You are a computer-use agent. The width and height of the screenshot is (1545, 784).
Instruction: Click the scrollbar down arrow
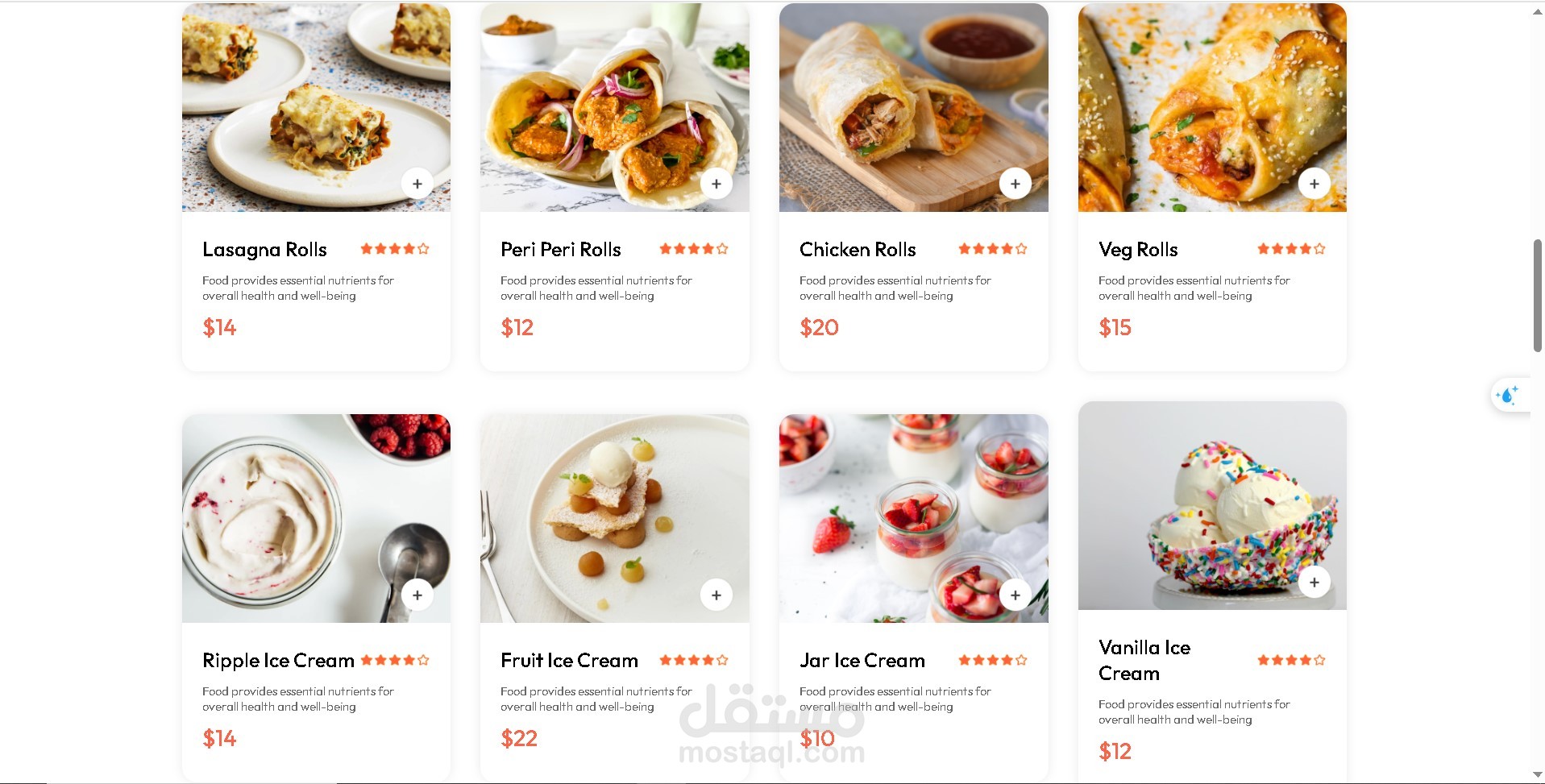(1537, 775)
